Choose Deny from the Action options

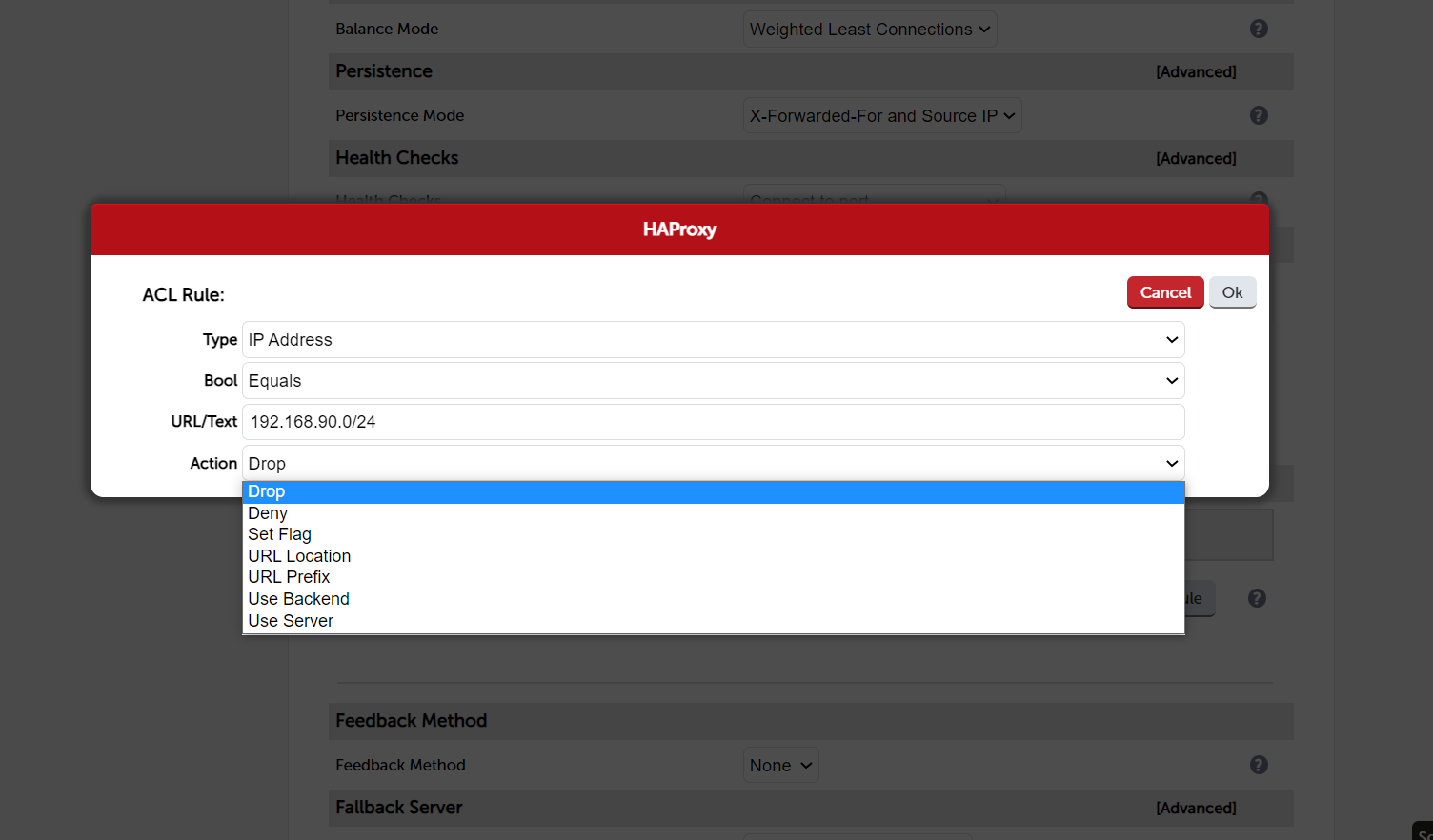(713, 513)
